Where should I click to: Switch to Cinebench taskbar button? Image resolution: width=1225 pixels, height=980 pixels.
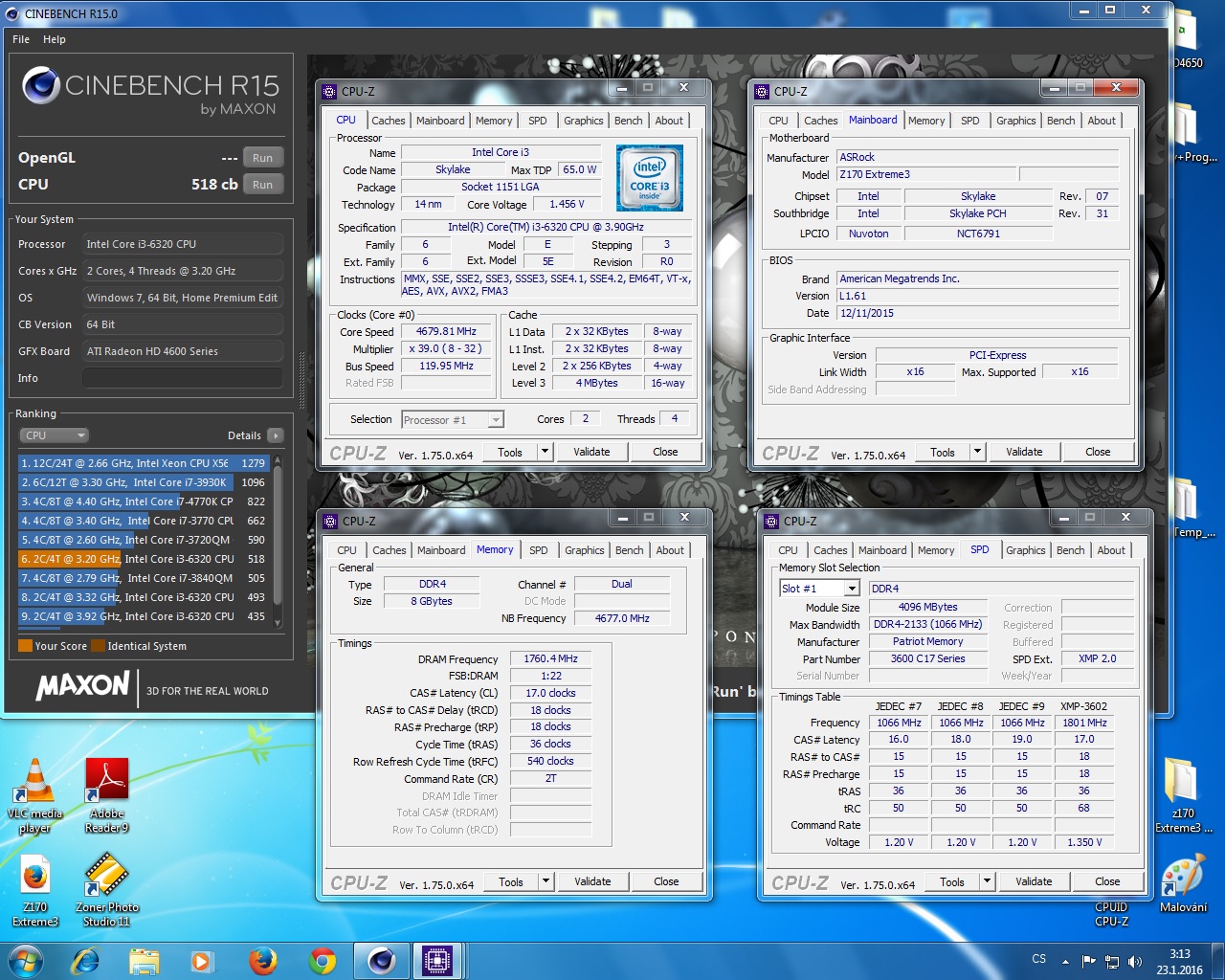pos(382,961)
